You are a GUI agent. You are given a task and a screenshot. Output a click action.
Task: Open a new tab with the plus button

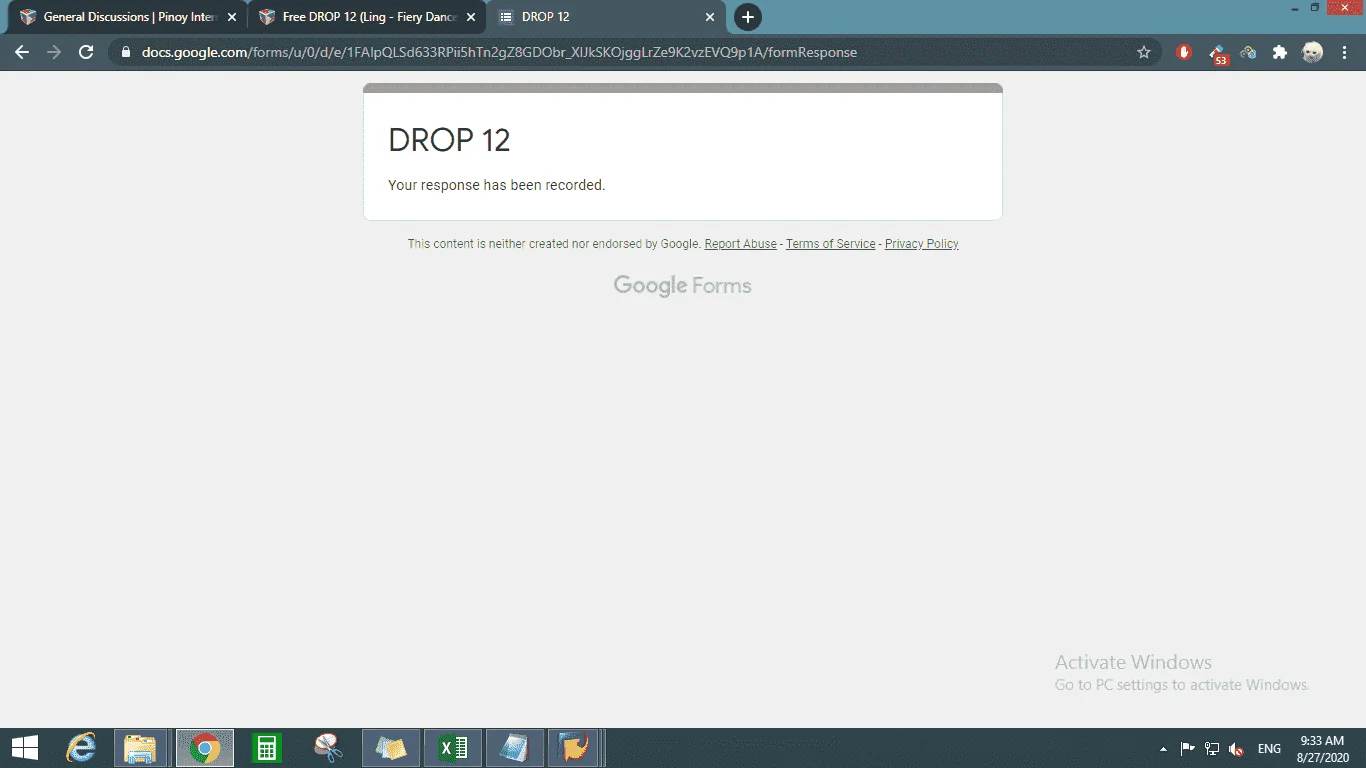(x=747, y=17)
